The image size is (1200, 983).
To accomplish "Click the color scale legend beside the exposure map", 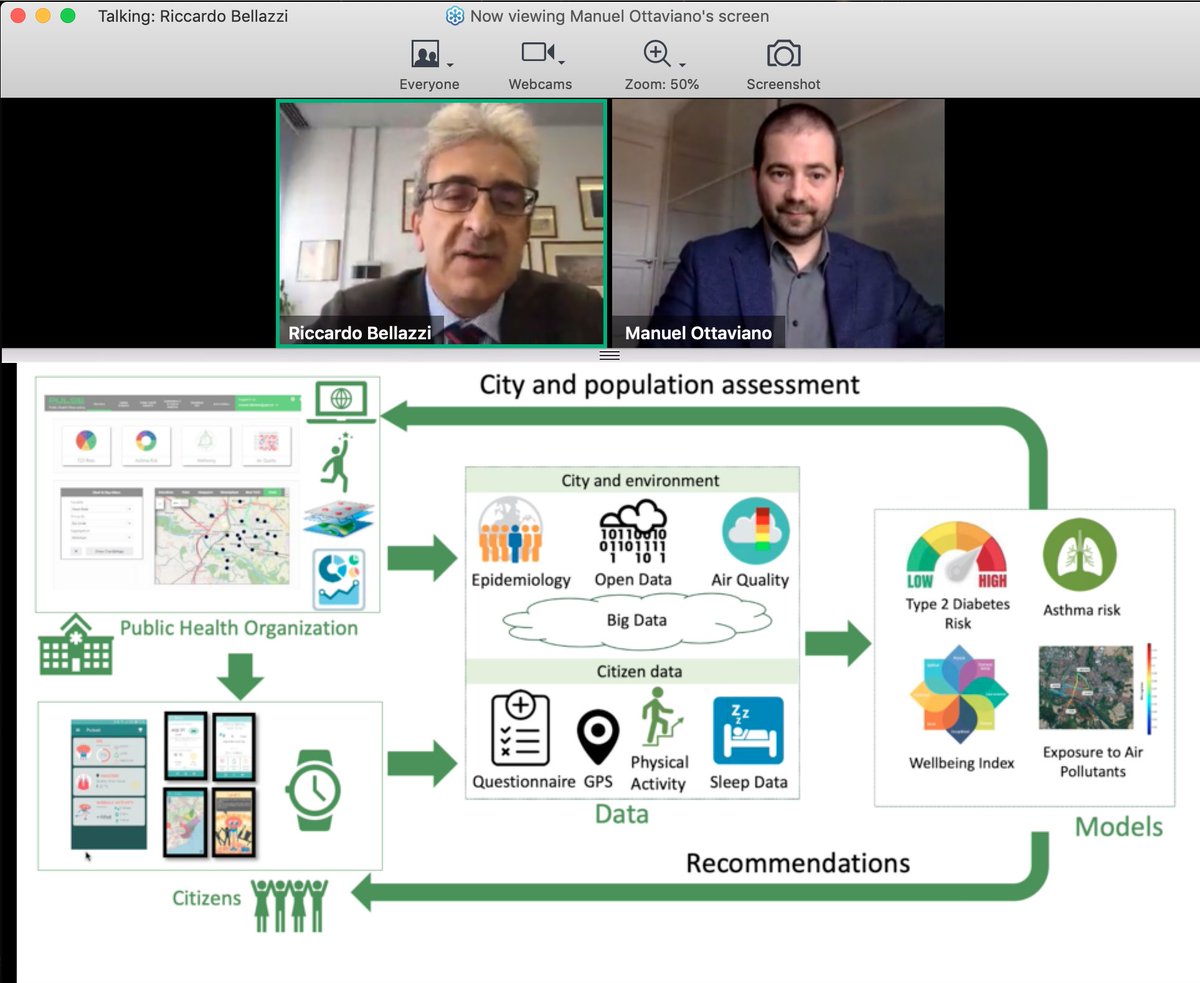I will pos(1149,689).
